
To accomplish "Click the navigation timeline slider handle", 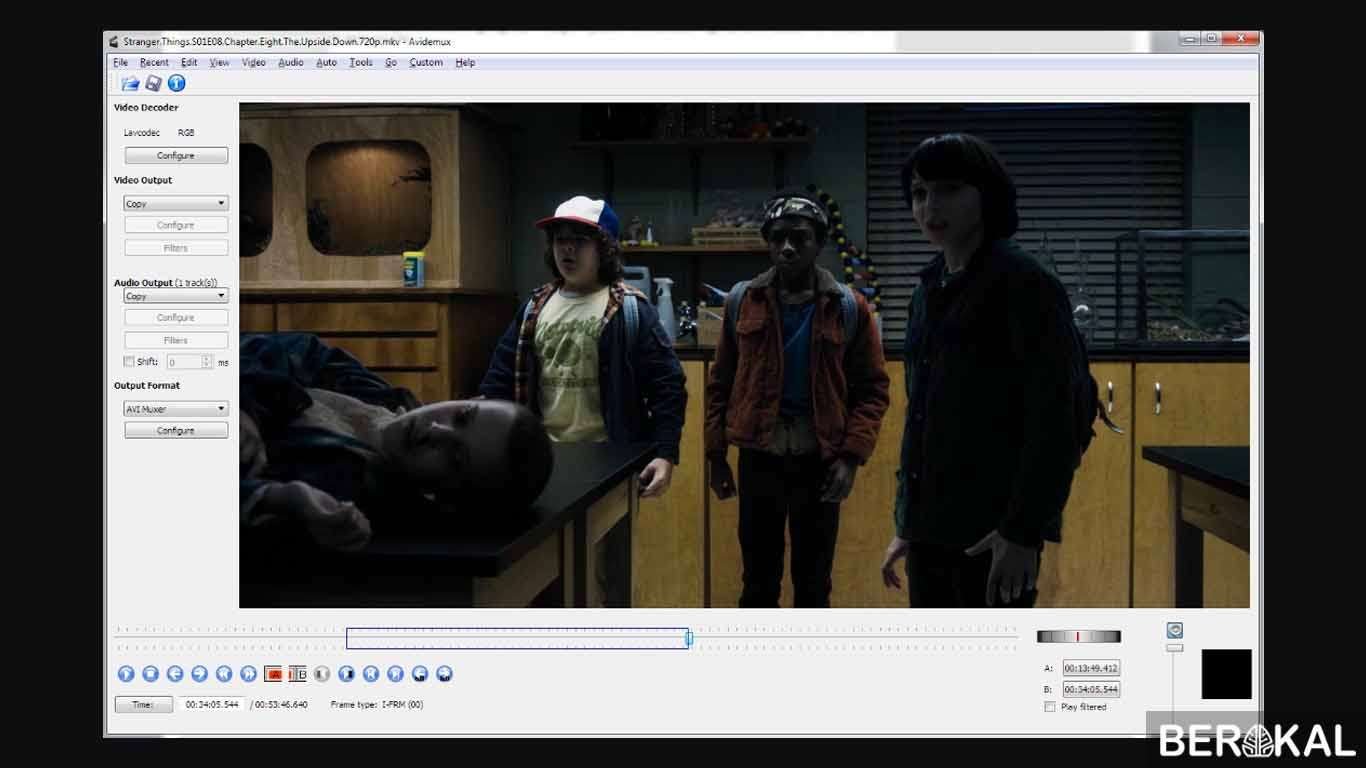I will tap(688, 637).
